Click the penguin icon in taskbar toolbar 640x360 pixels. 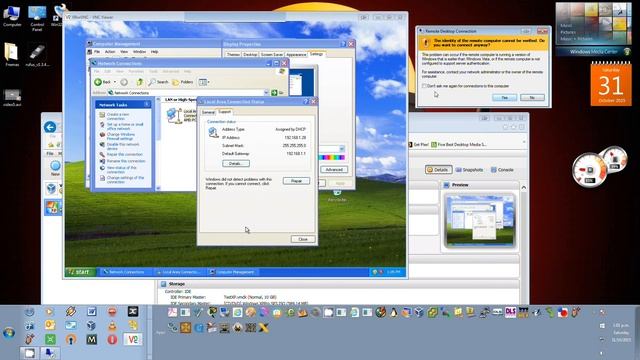coord(393,313)
